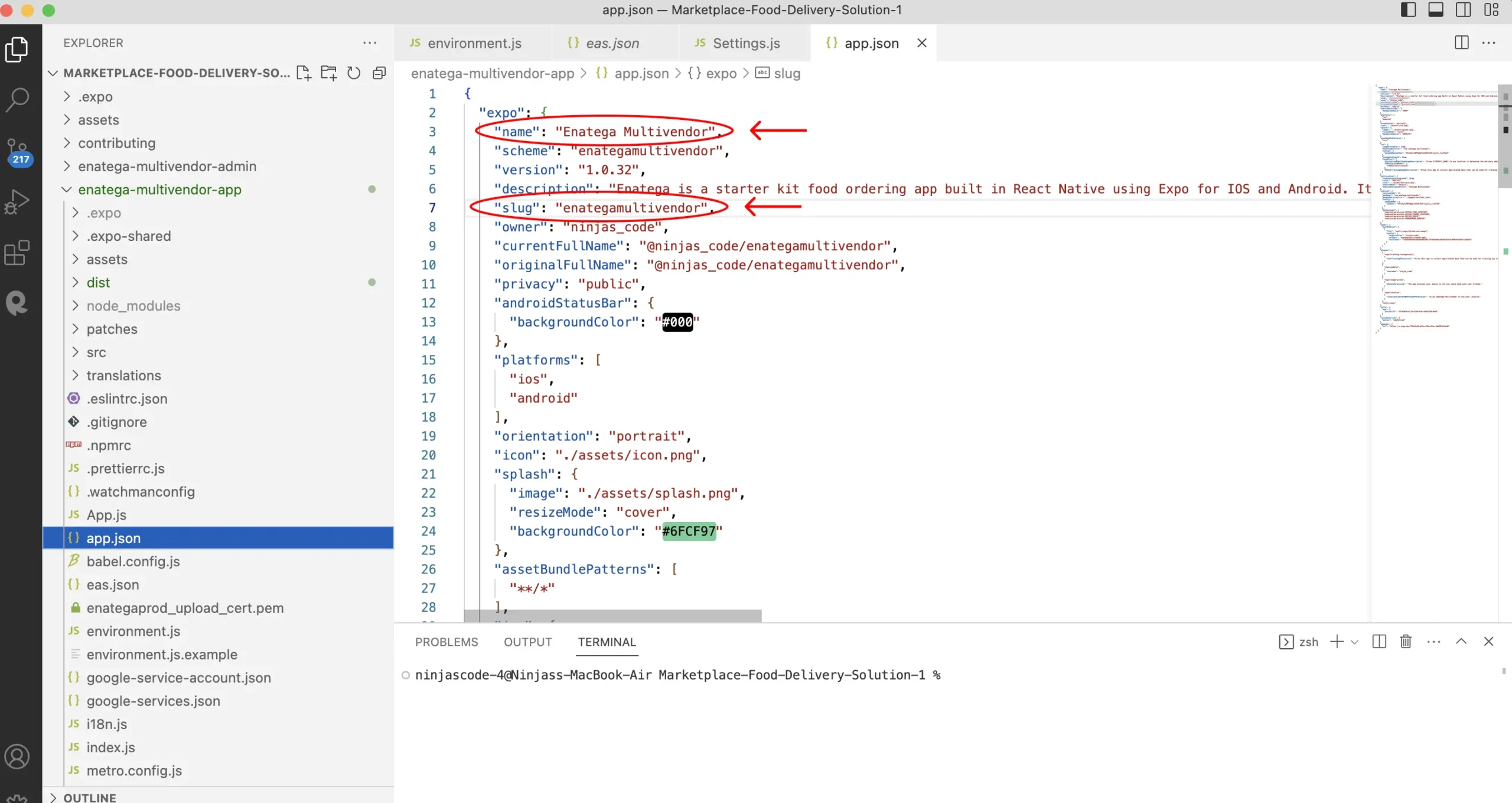Screen dimensions: 1512x803
Task: Click the expo segment in breadcrumb
Action: (x=721, y=73)
